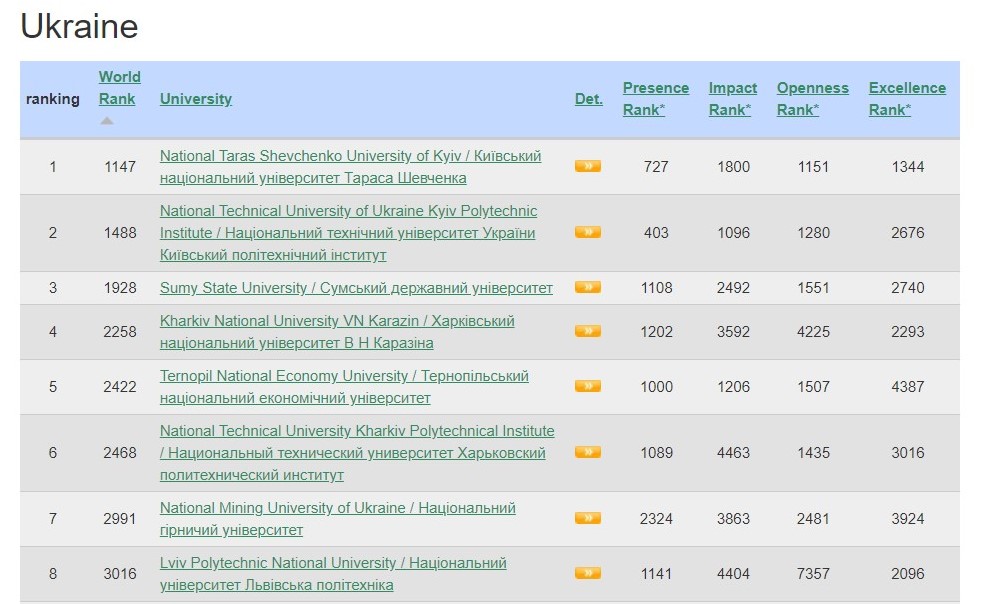
Task: Sort table by World Rank header
Action: tap(119, 88)
